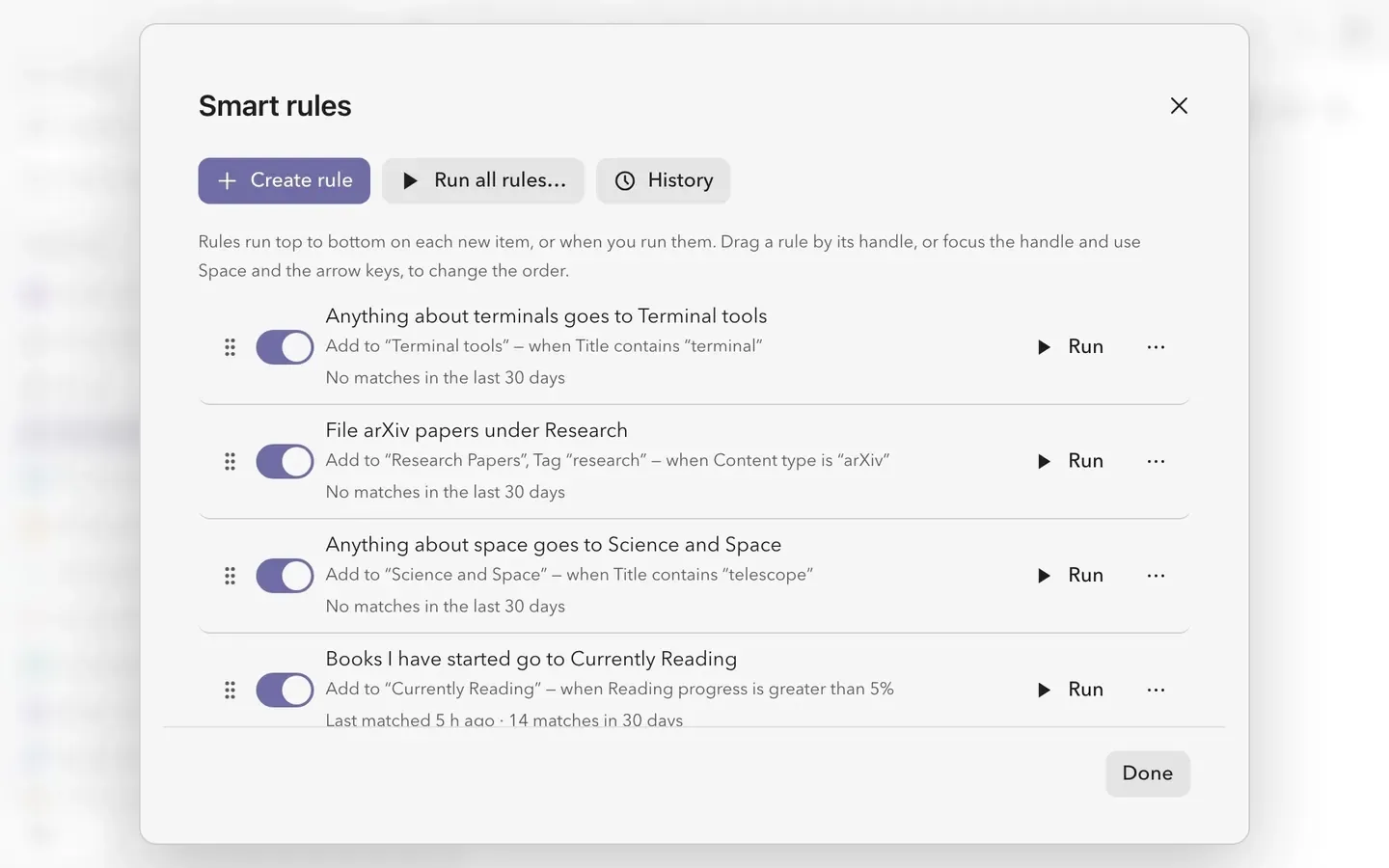Grab drag handle of arXiv papers rule
The height and width of the screenshot is (868, 1389).
click(x=230, y=462)
